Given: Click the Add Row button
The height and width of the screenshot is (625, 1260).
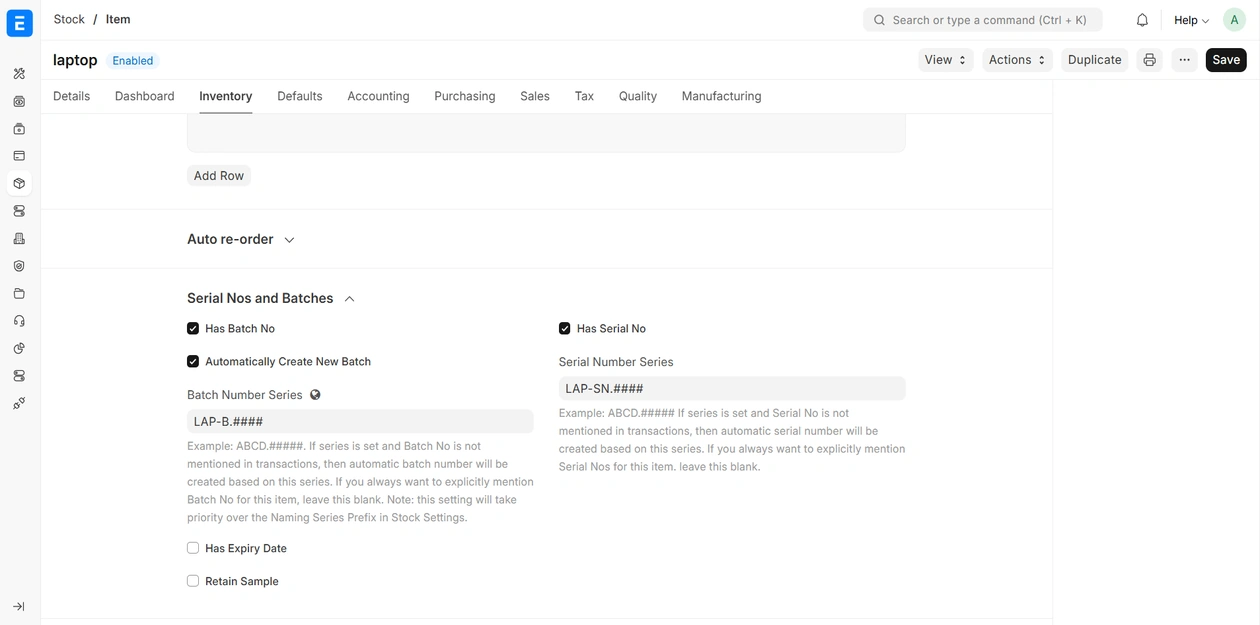Looking at the screenshot, I should 219,176.
